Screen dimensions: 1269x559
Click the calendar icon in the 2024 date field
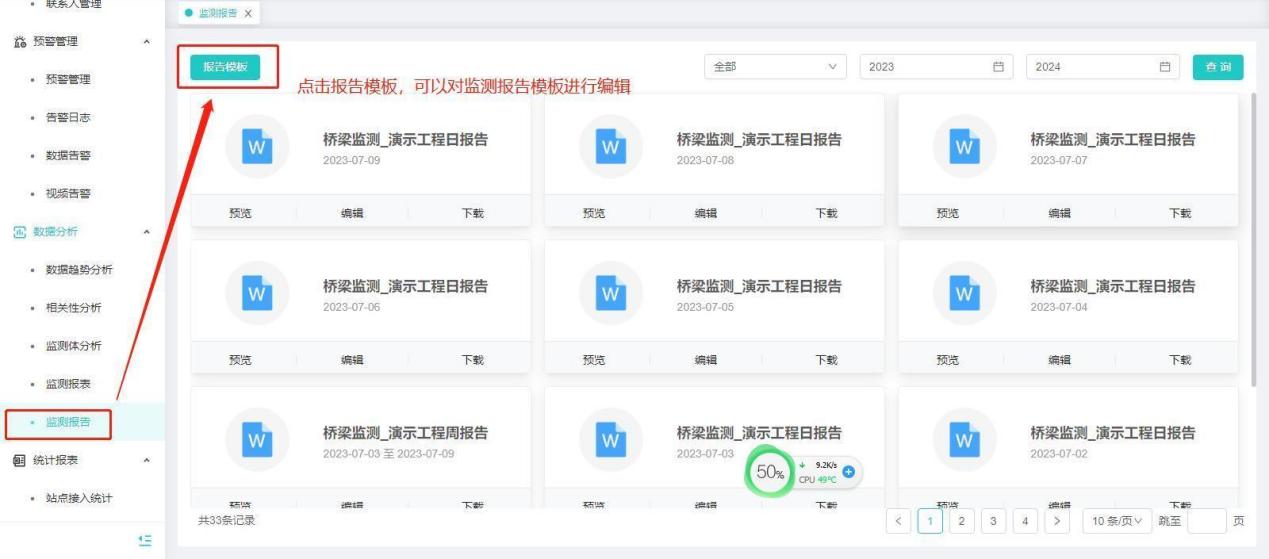pyautogui.click(x=1164, y=67)
